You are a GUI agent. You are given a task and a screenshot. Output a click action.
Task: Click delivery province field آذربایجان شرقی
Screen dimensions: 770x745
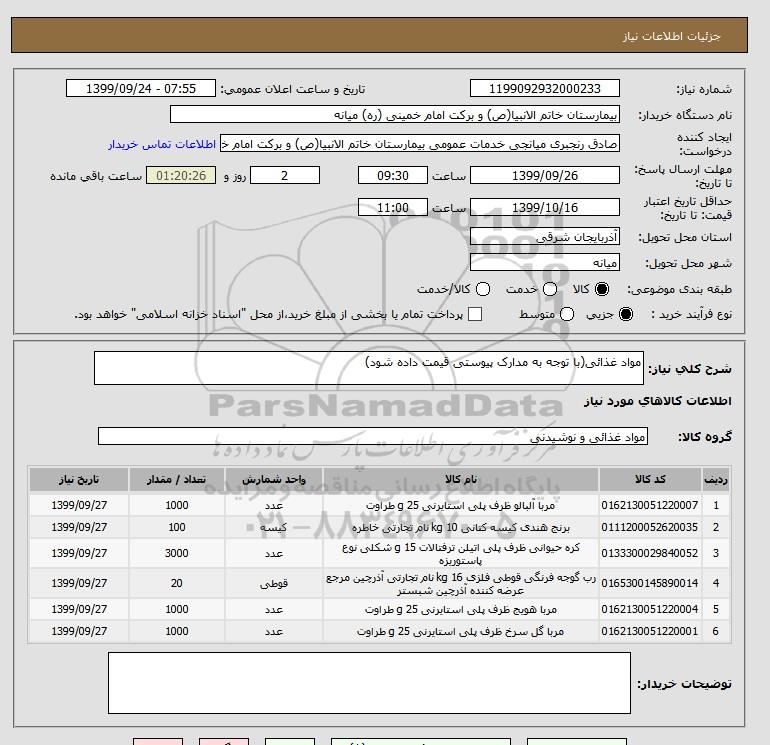545,237
